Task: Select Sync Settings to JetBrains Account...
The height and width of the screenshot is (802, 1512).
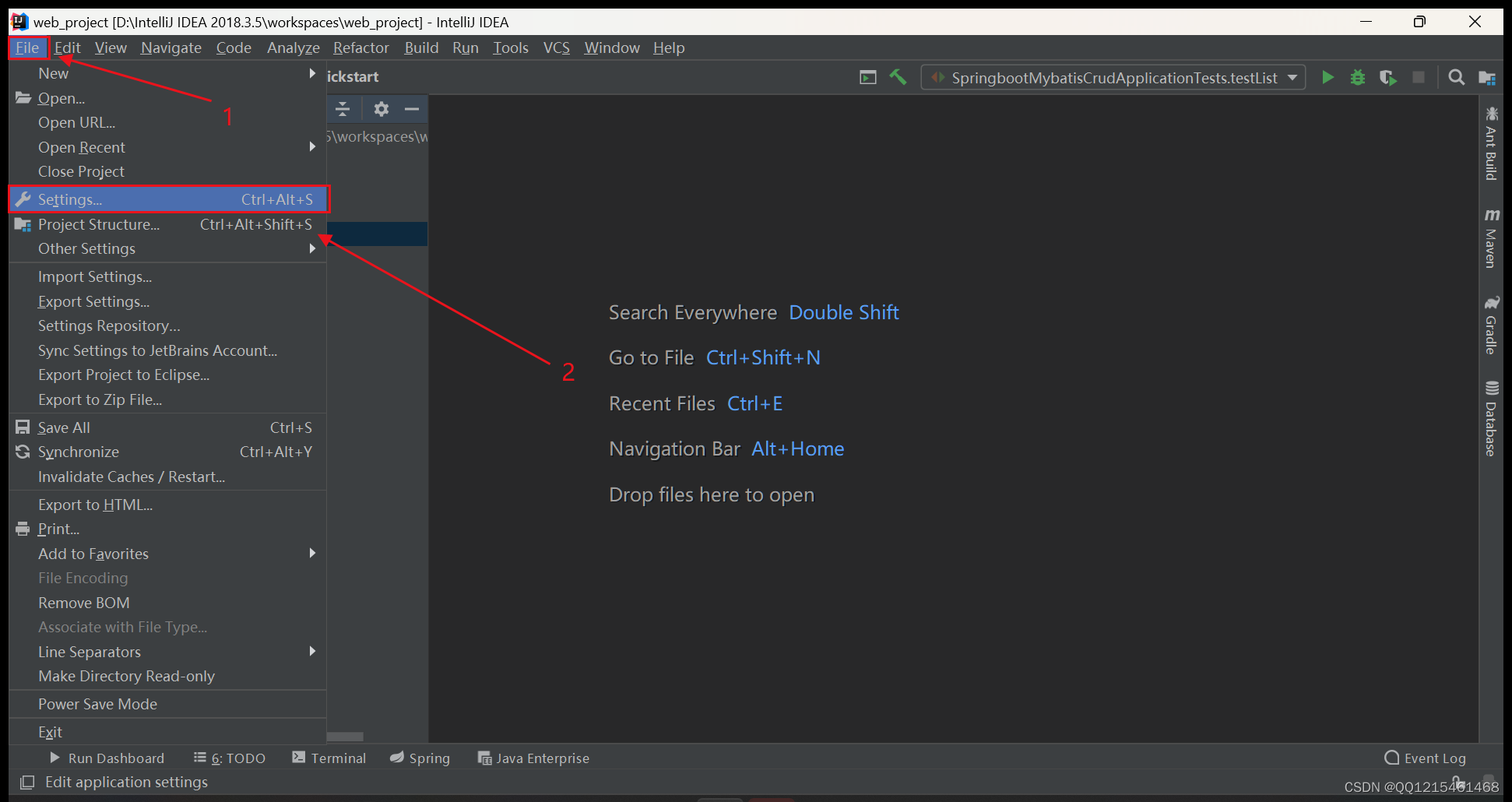Action: pyautogui.click(x=167, y=350)
